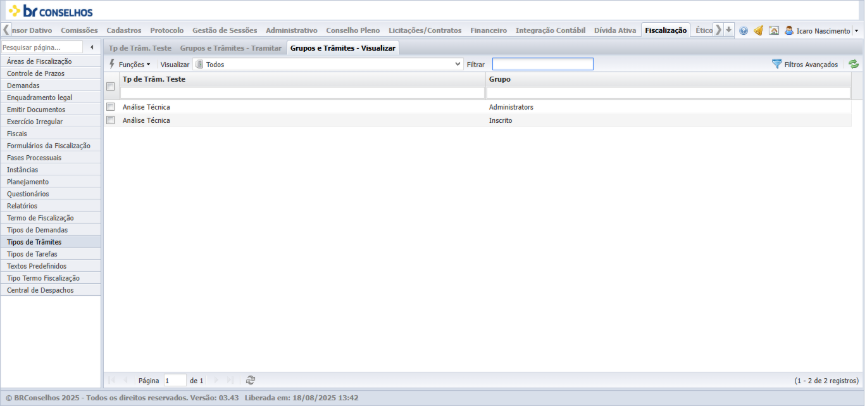Open Exercício Irregular in sidebar
Image resolution: width=865 pixels, height=406 pixels.
click(51, 121)
